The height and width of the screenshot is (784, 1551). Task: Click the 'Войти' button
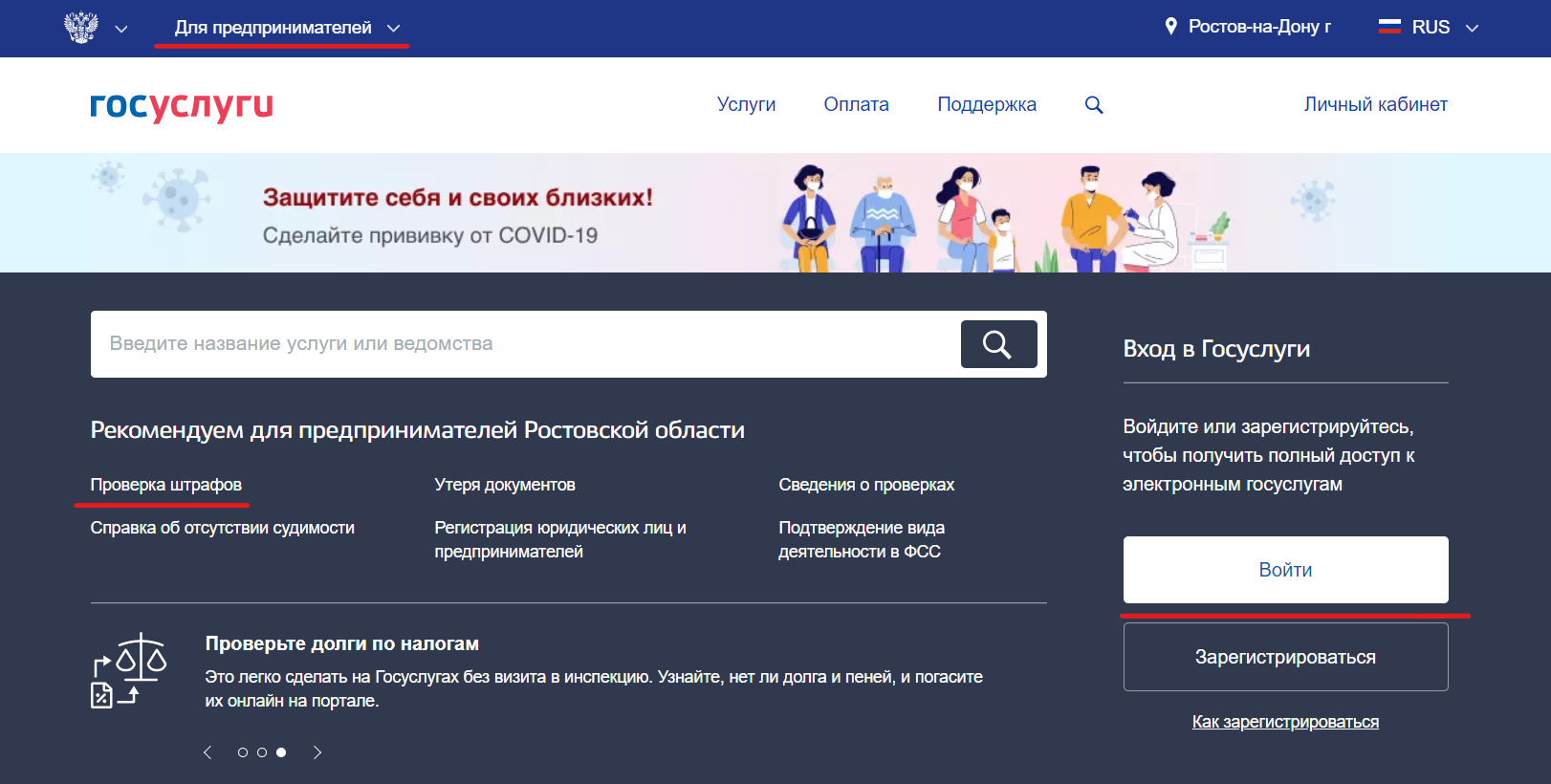pos(1285,570)
